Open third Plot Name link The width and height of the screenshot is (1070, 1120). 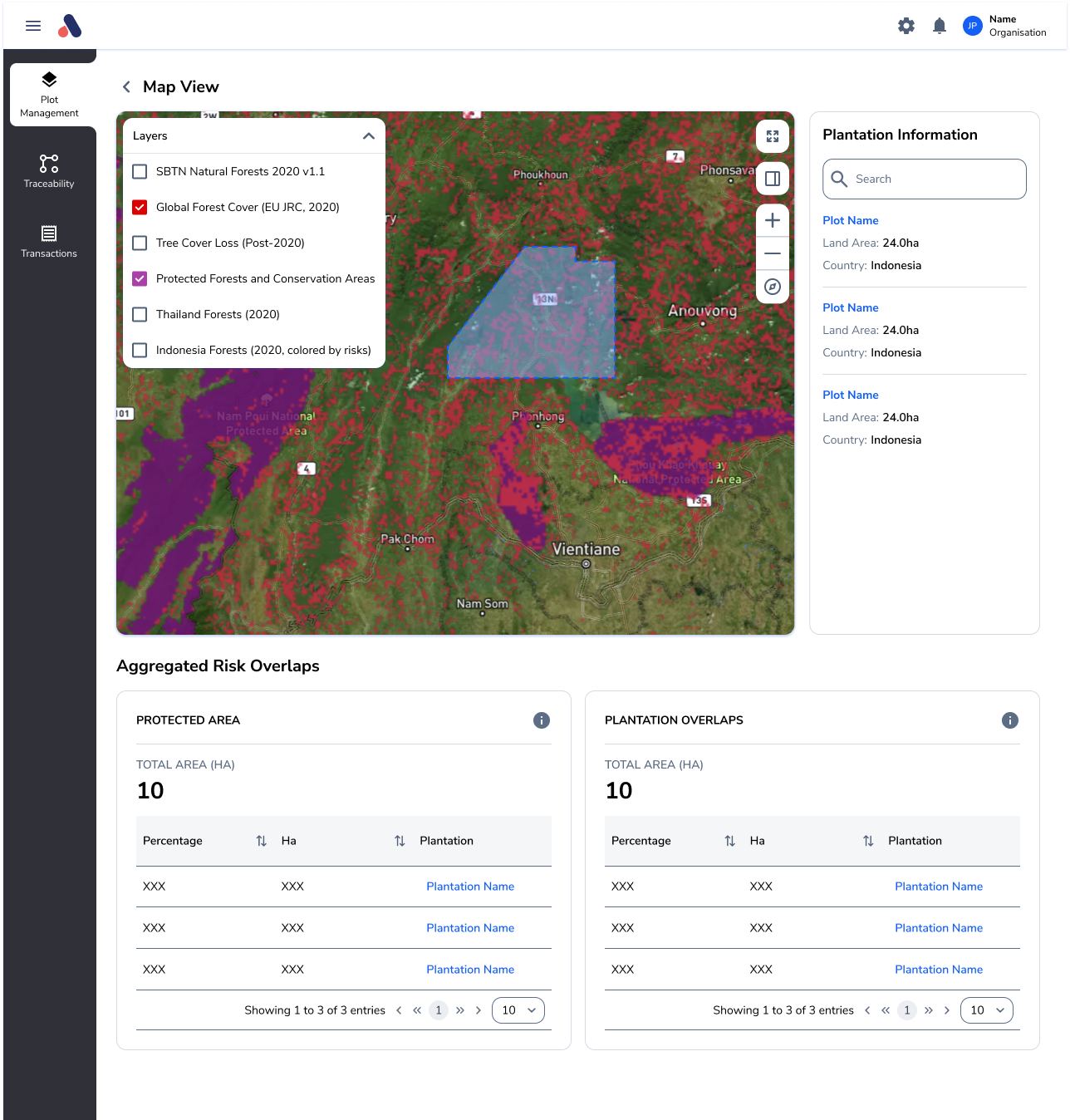(851, 395)
